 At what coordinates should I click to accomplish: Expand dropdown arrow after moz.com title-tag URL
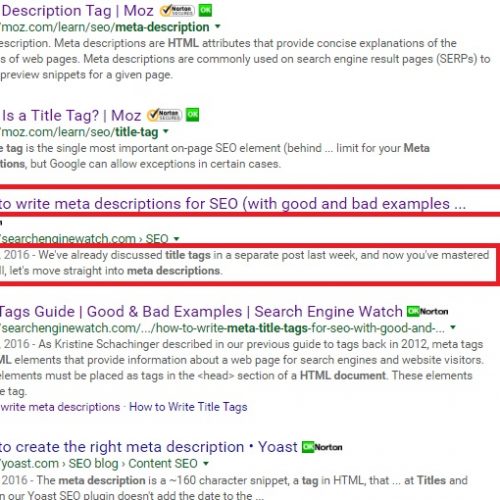165,131
